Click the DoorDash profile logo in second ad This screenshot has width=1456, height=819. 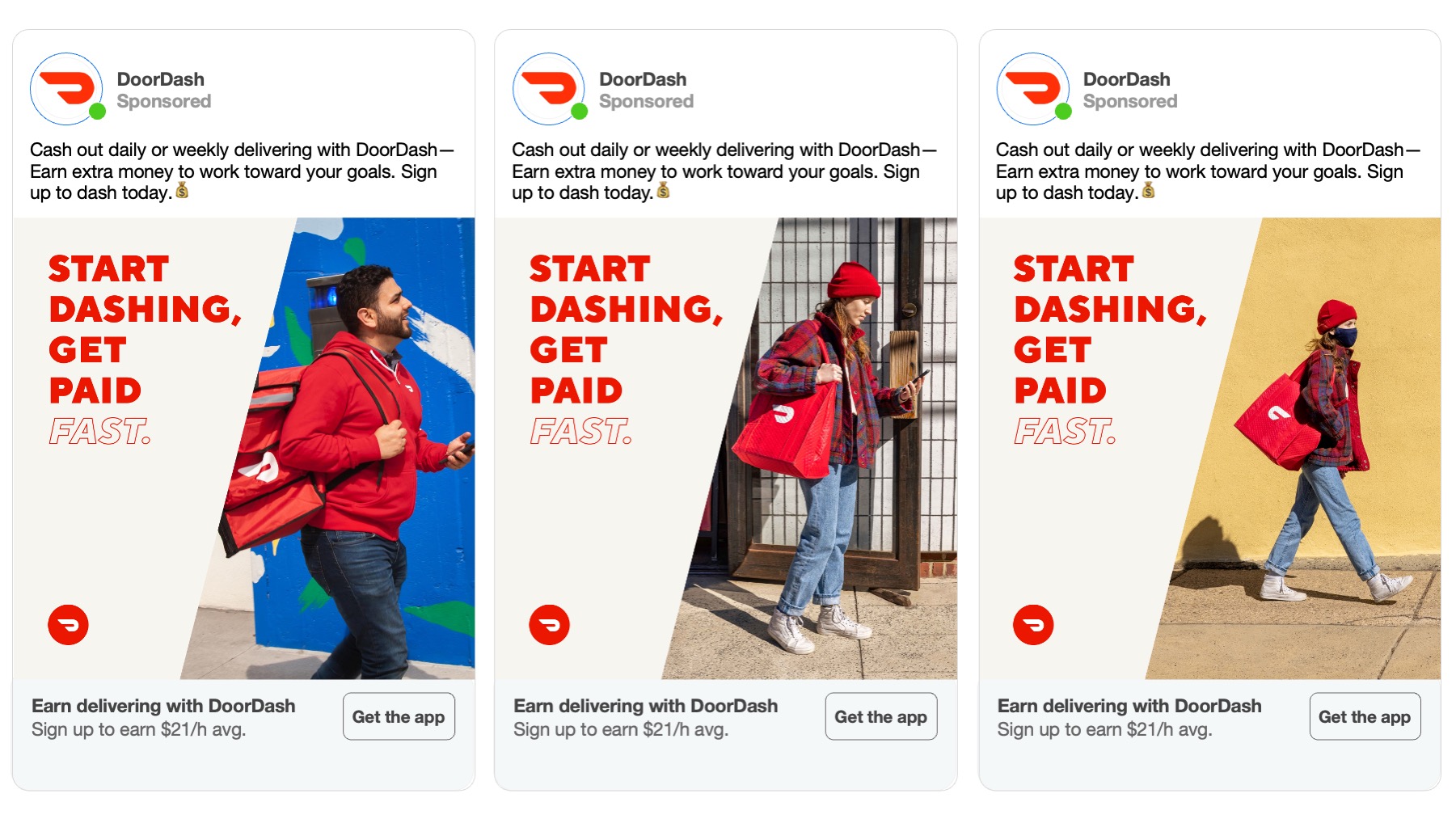point(549,89)
